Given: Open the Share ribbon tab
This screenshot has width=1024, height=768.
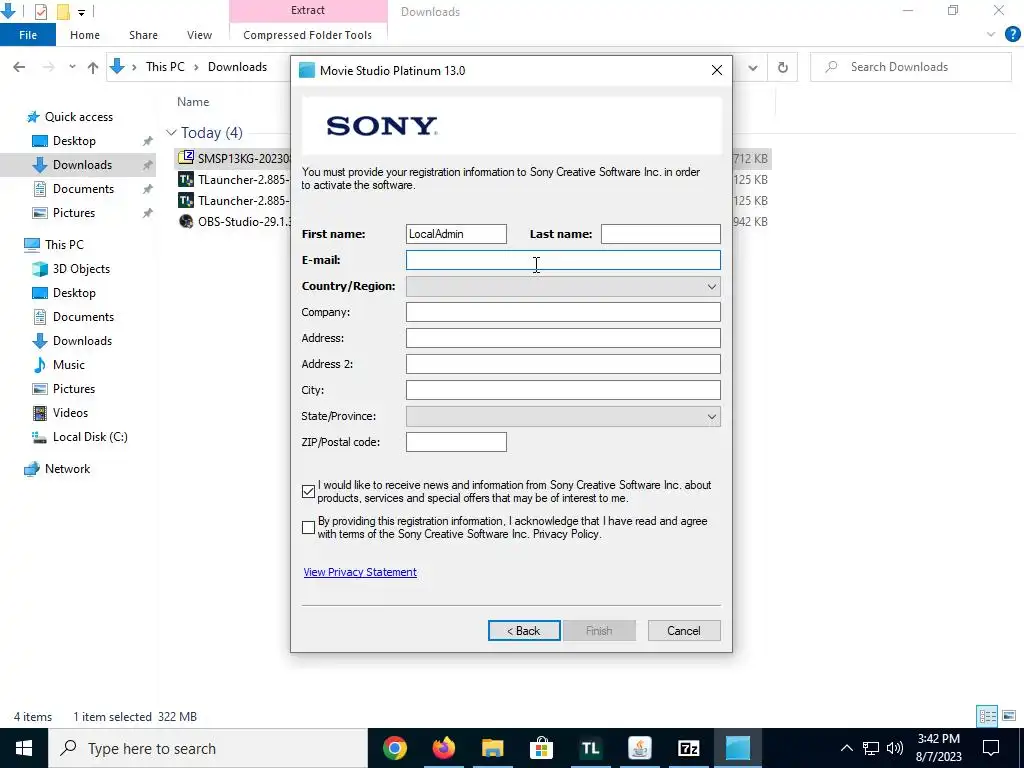Looking at the screenshot, I should click(x=143, y=35).
